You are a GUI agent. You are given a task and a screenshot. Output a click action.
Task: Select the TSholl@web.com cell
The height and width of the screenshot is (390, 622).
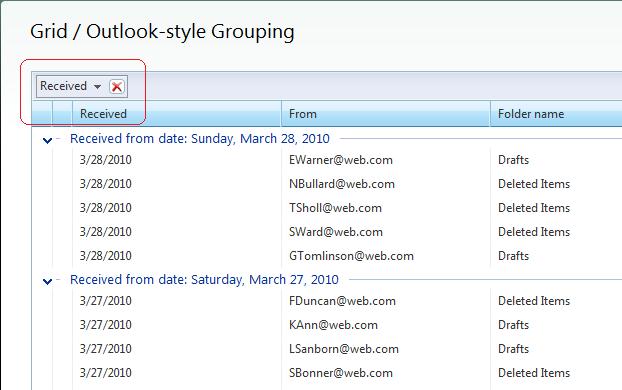pyautogui.click(x=335, y=208)
